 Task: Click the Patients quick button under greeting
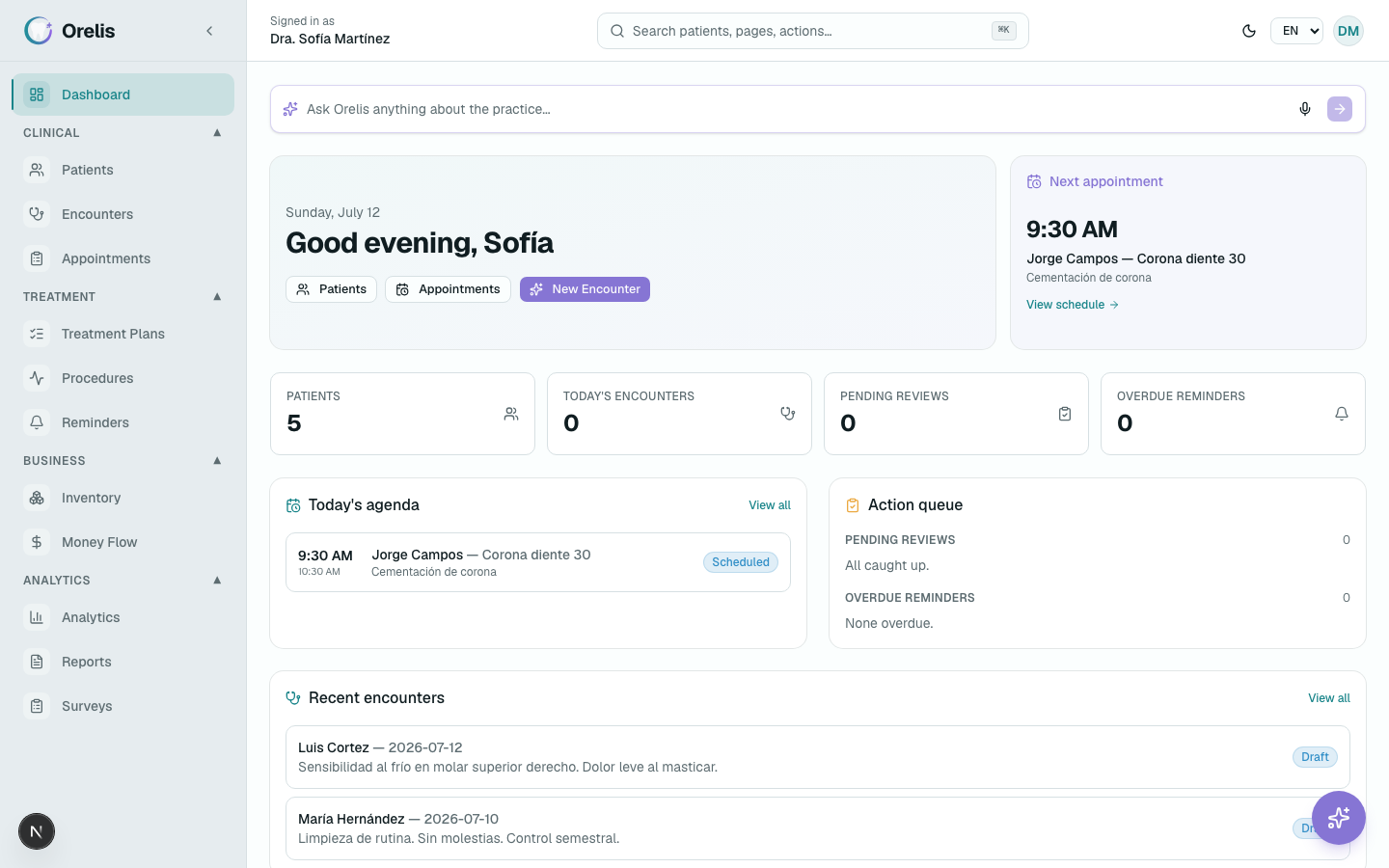(331, 289)
